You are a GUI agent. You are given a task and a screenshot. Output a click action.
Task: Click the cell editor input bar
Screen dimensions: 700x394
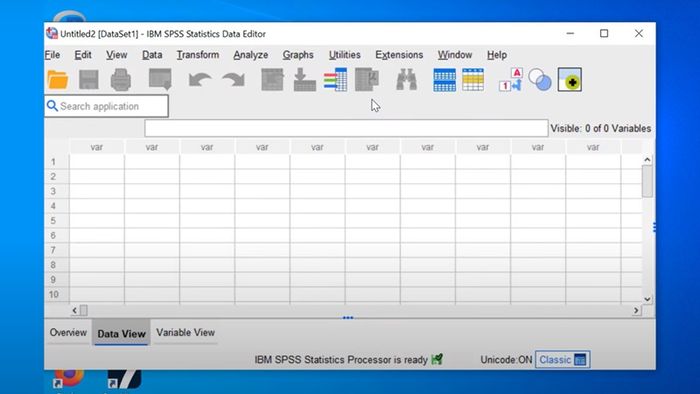click(346, 128)
